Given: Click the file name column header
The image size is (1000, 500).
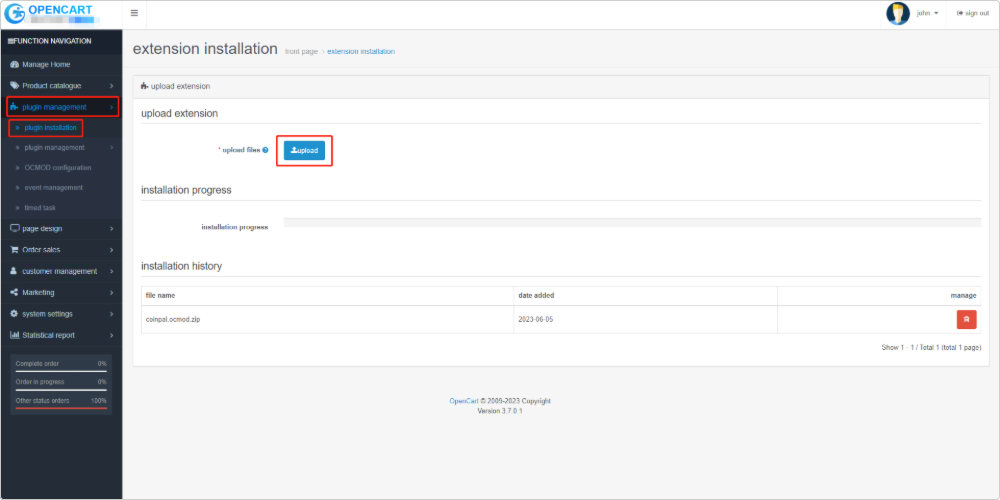Looking at the screenshot, I should coord(161,296).
